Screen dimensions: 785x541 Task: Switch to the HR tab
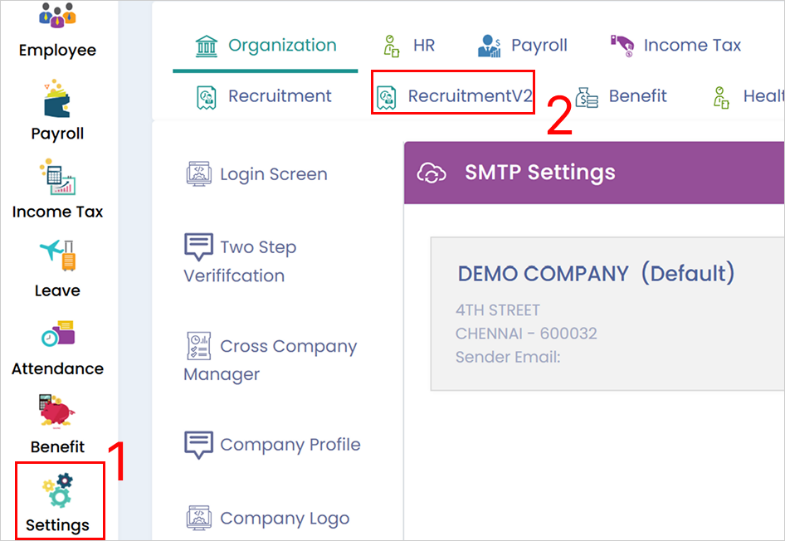(x=409, y=46)
